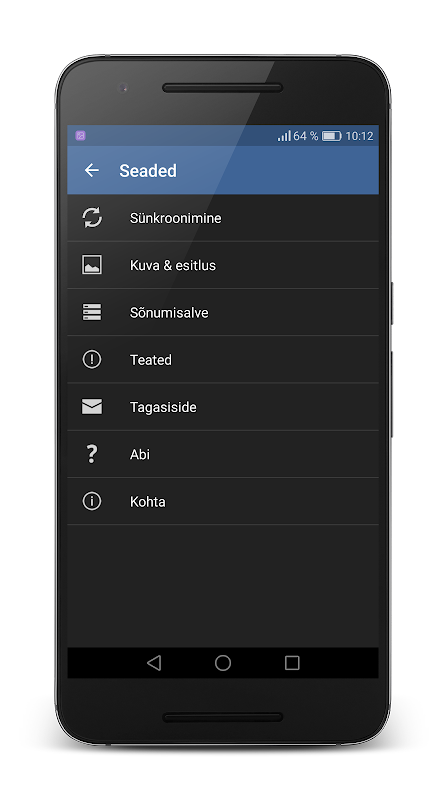Tap the sync arrows icon
The image size is (448, 800).
(92, 218)
